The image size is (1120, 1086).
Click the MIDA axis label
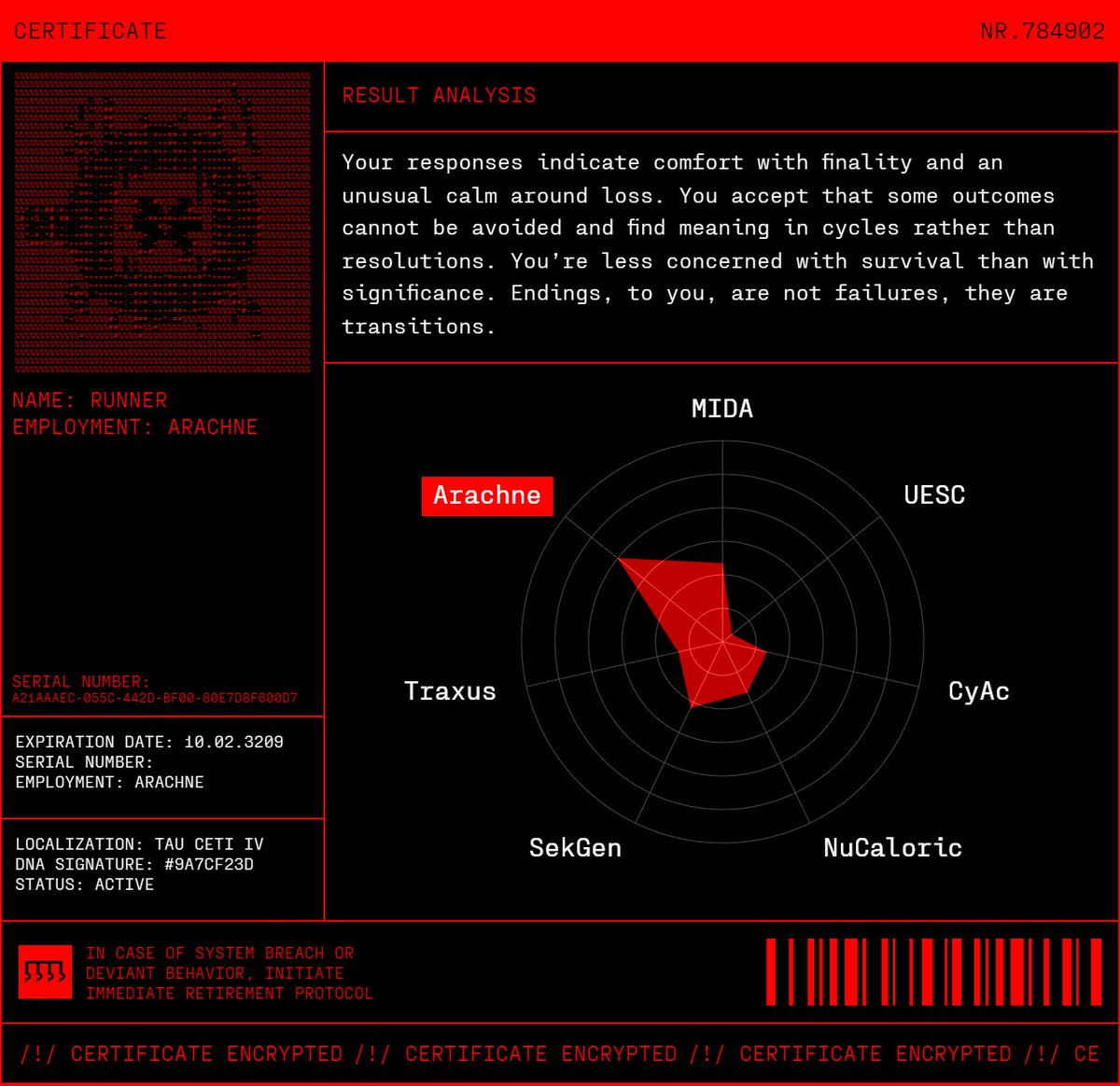pyautogui.click(x=722, y=409)
